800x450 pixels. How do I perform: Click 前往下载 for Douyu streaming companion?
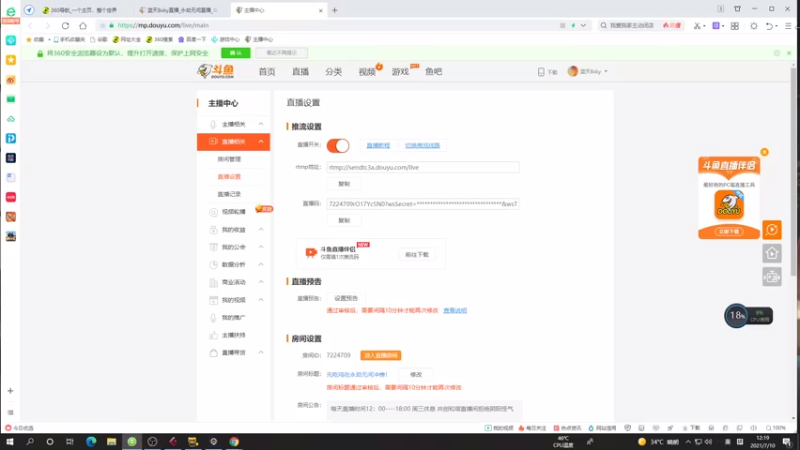click(417, 255)
